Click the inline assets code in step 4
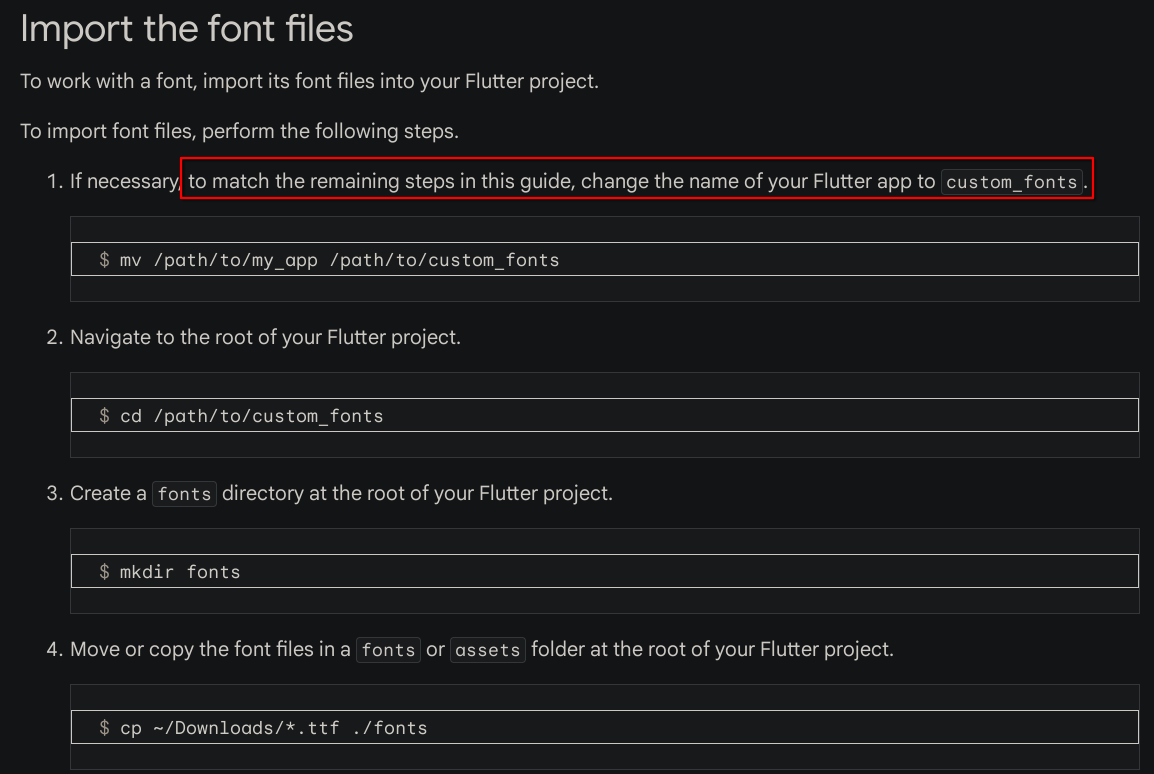Image resolution: width=1154 pixels, height=774 pixels. click(487, 650)
